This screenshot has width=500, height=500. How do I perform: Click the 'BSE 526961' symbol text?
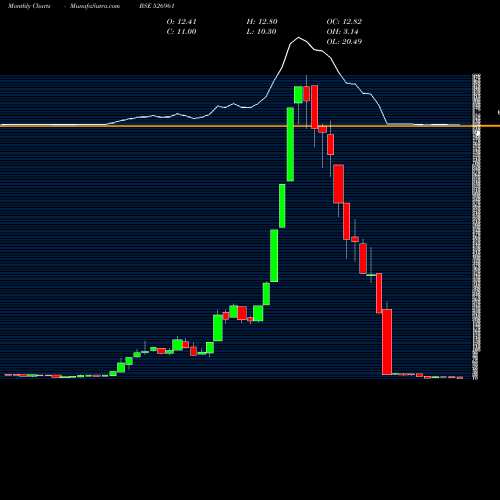pyautogui.click(x=157, y=6)
